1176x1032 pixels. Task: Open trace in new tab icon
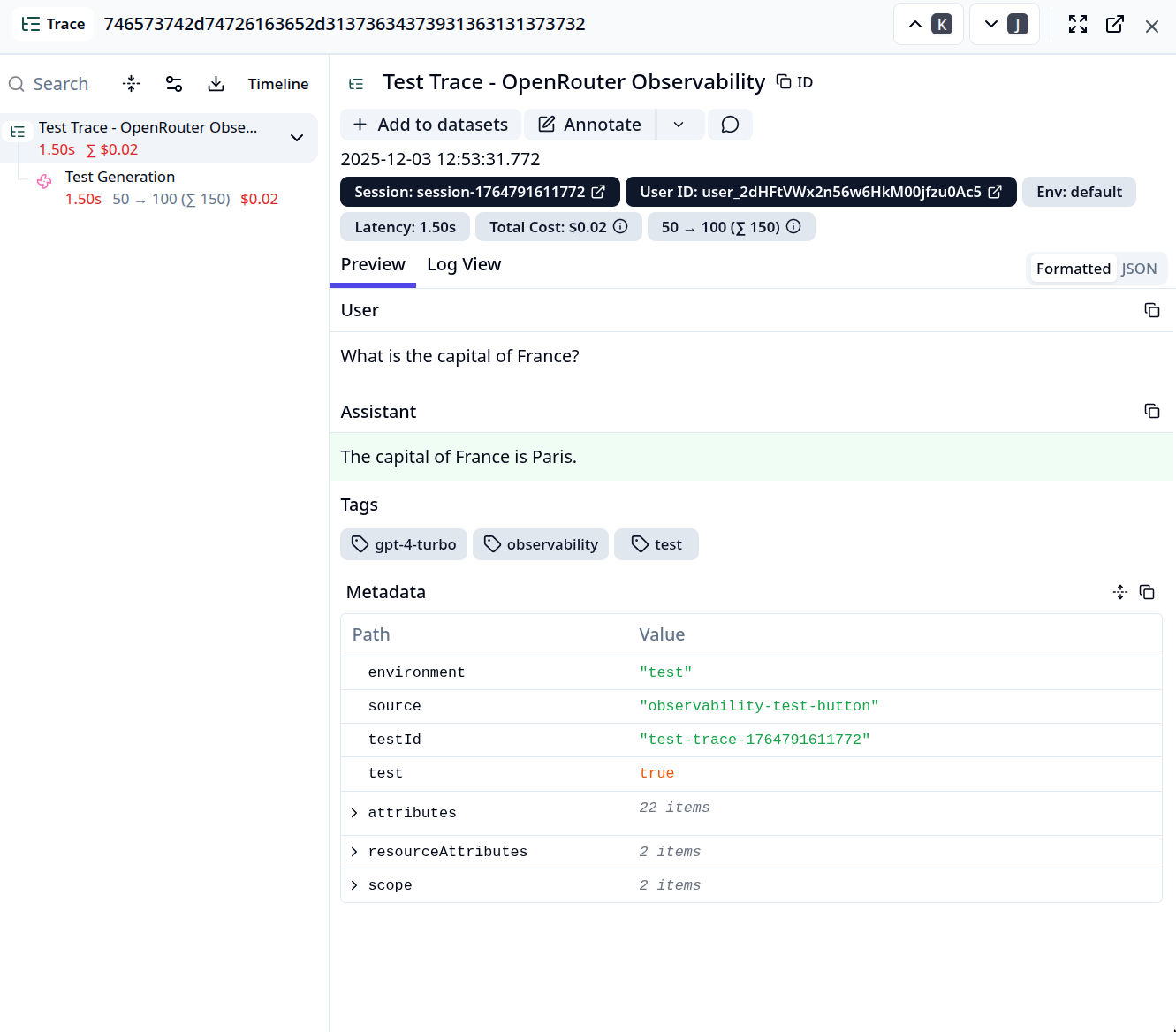(x=1115, y=25)
